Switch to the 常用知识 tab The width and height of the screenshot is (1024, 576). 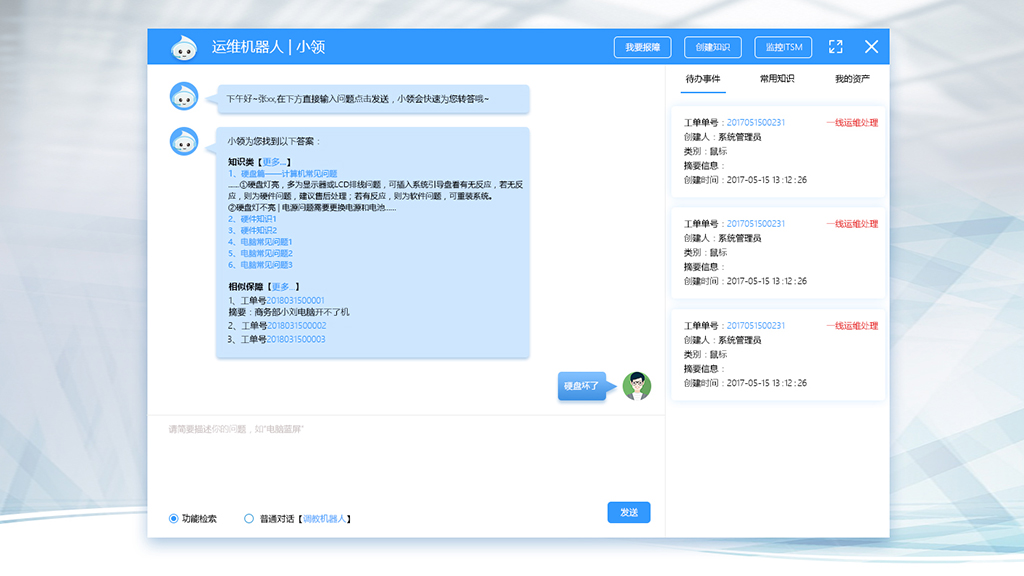[777, 79]
